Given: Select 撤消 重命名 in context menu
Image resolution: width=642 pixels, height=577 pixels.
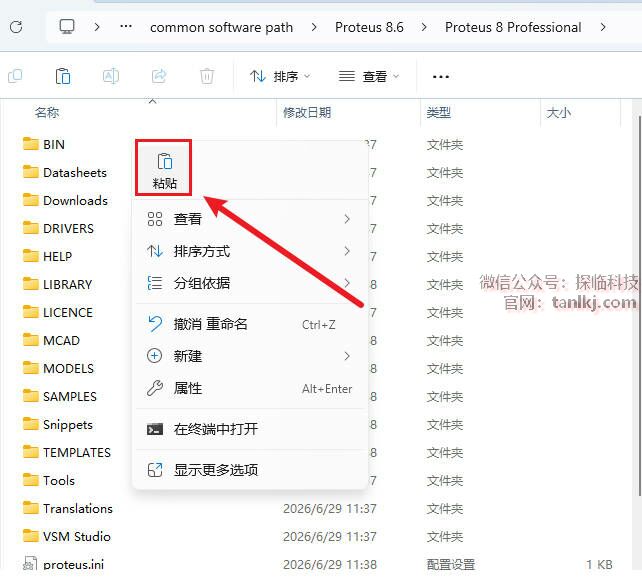Looking at the screenshot, I should pos(250,324).
